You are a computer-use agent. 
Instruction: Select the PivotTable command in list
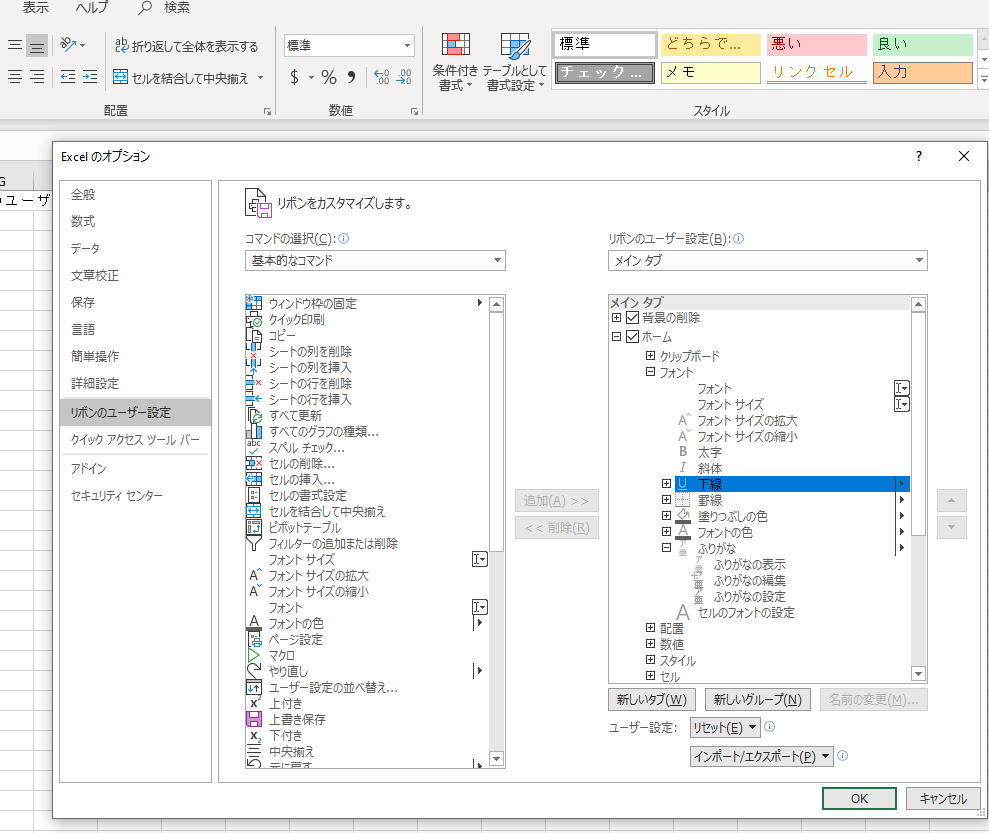click(x=366, y=528)
